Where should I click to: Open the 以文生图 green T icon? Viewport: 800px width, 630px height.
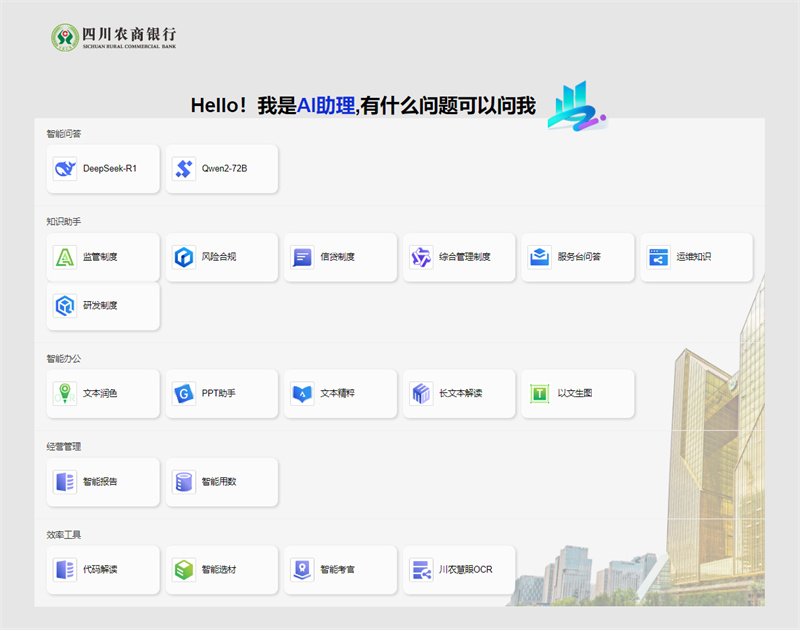pos(540,394)
